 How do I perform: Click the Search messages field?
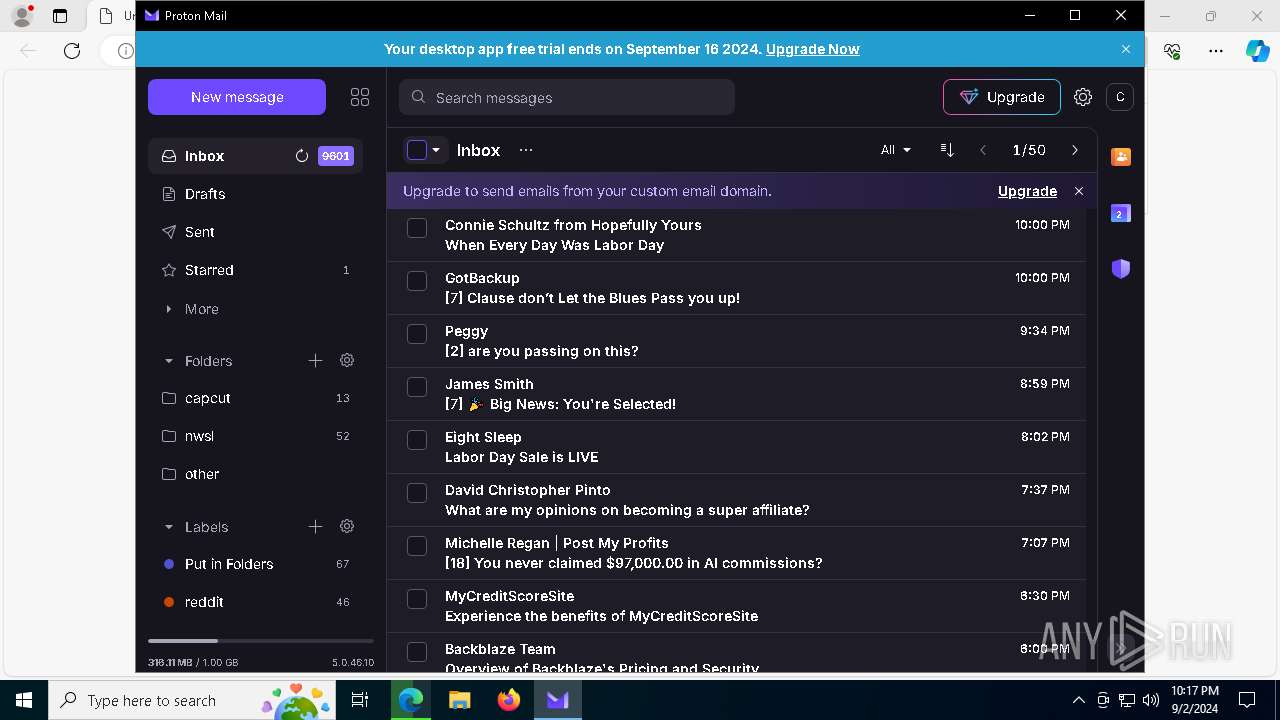[567, 97]
